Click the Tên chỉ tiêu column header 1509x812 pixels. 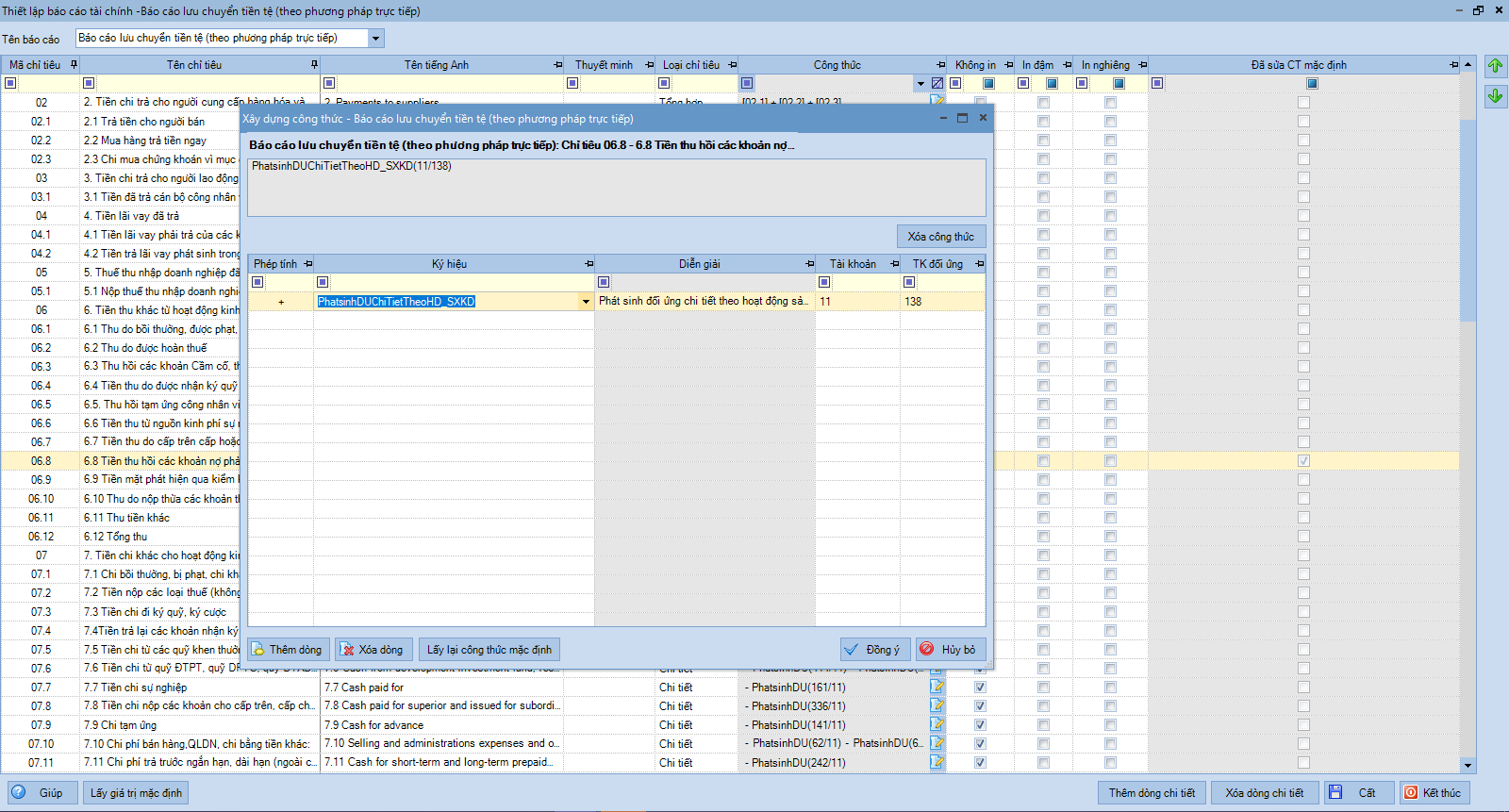coord(194,65)
